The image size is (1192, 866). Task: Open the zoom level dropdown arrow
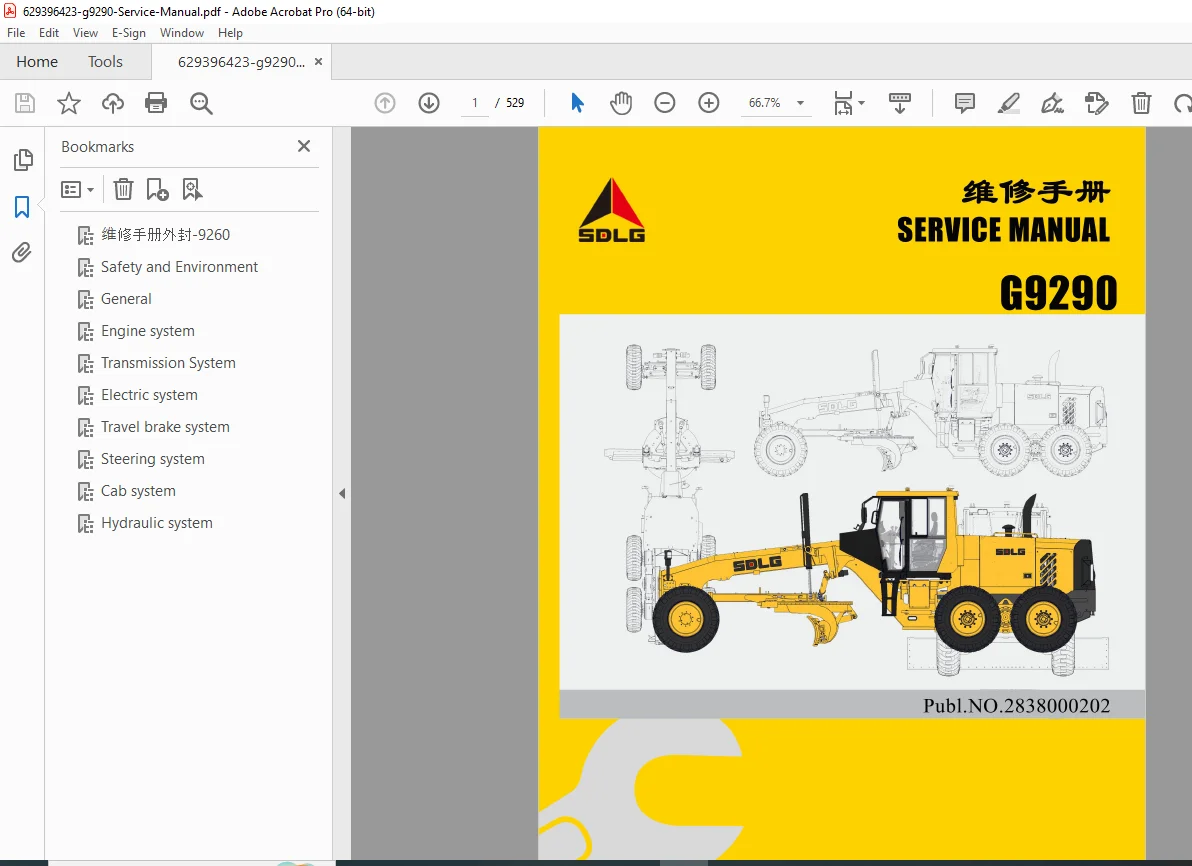point(800,103)
